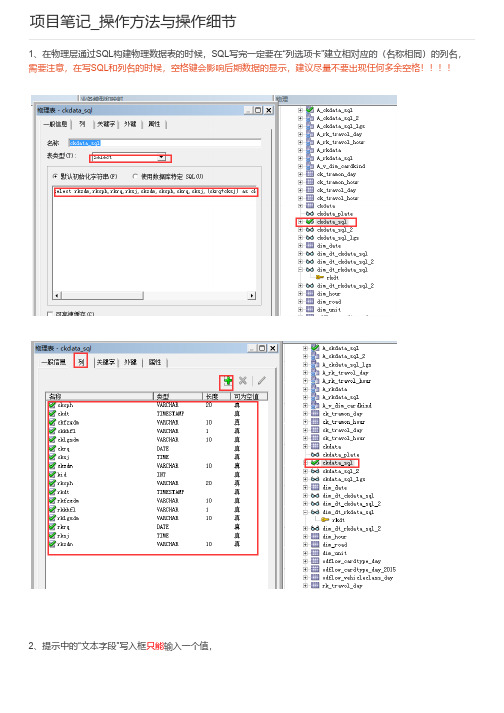Screen dimensions: 504x713
Task: Click the table icon of sdflow_vehicleclass_day
Action: [x=315, y=577]
